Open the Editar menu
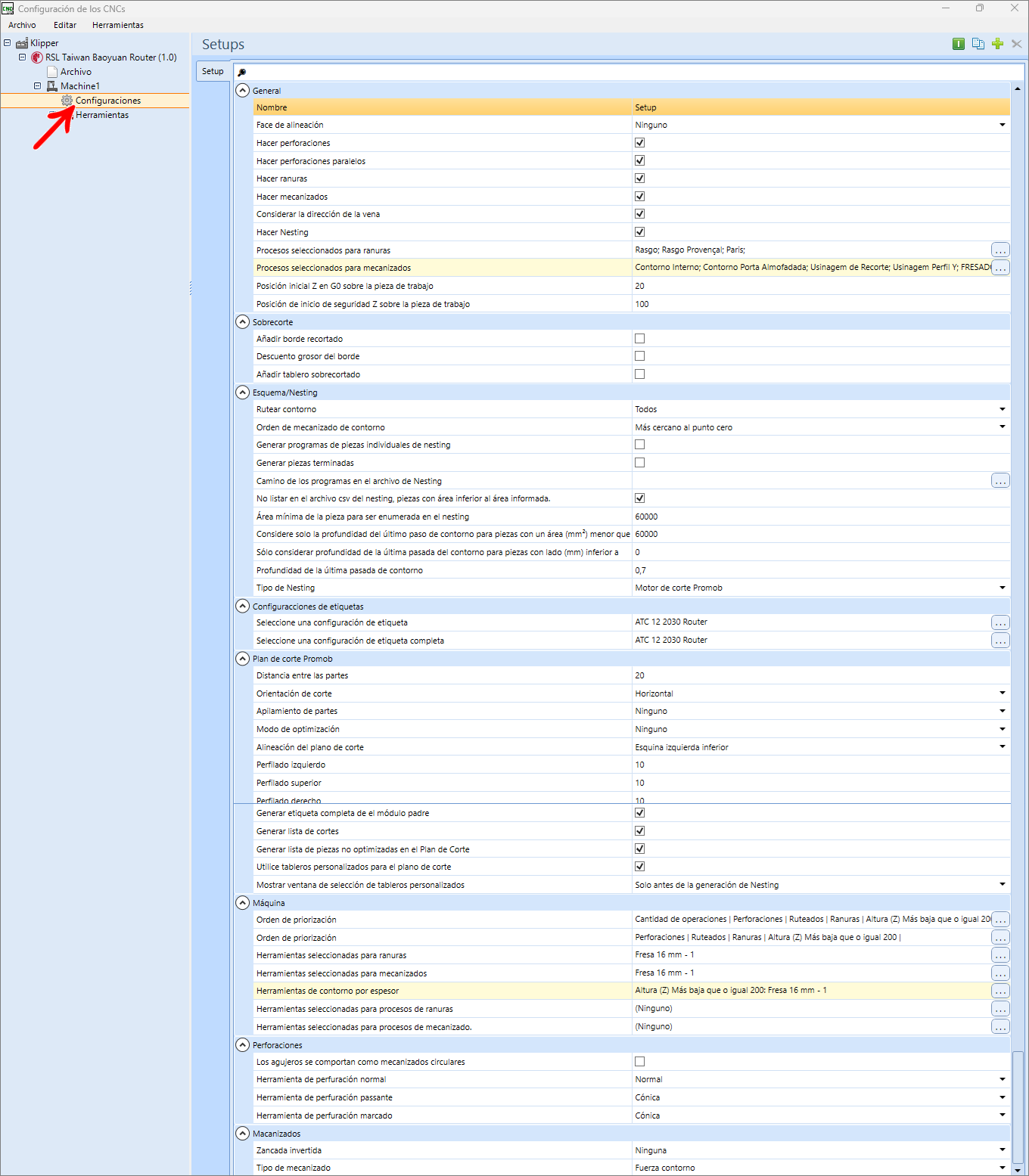This screenshot has width=1029, height=1176. click(65, 25)
